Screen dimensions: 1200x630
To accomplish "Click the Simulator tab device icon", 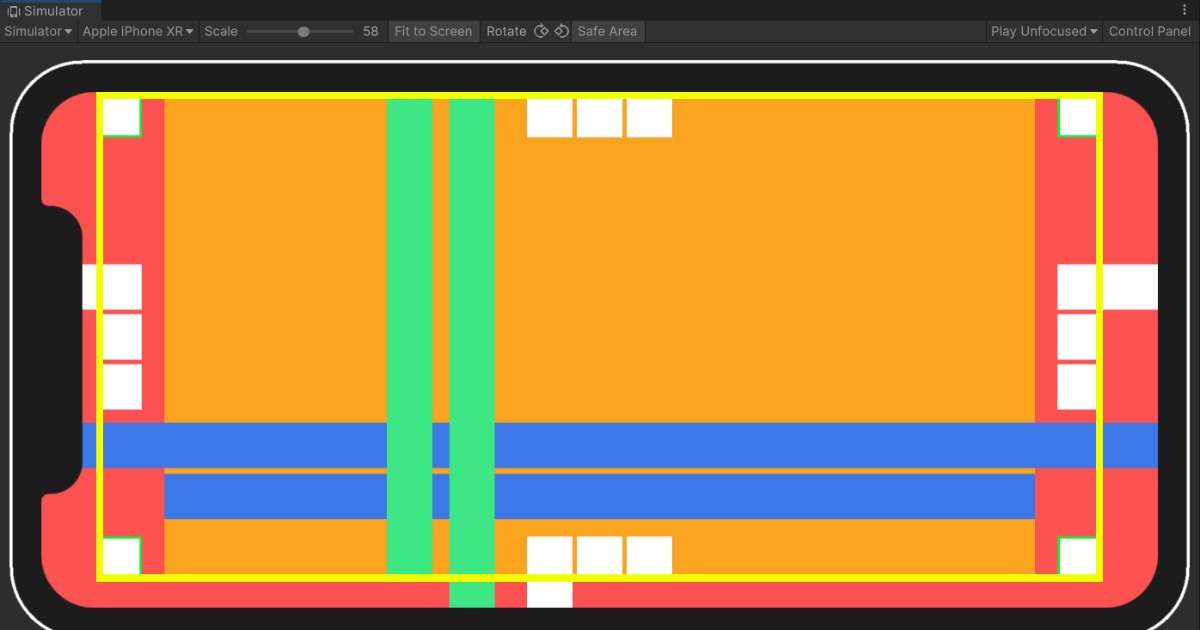I will (14, 11).
